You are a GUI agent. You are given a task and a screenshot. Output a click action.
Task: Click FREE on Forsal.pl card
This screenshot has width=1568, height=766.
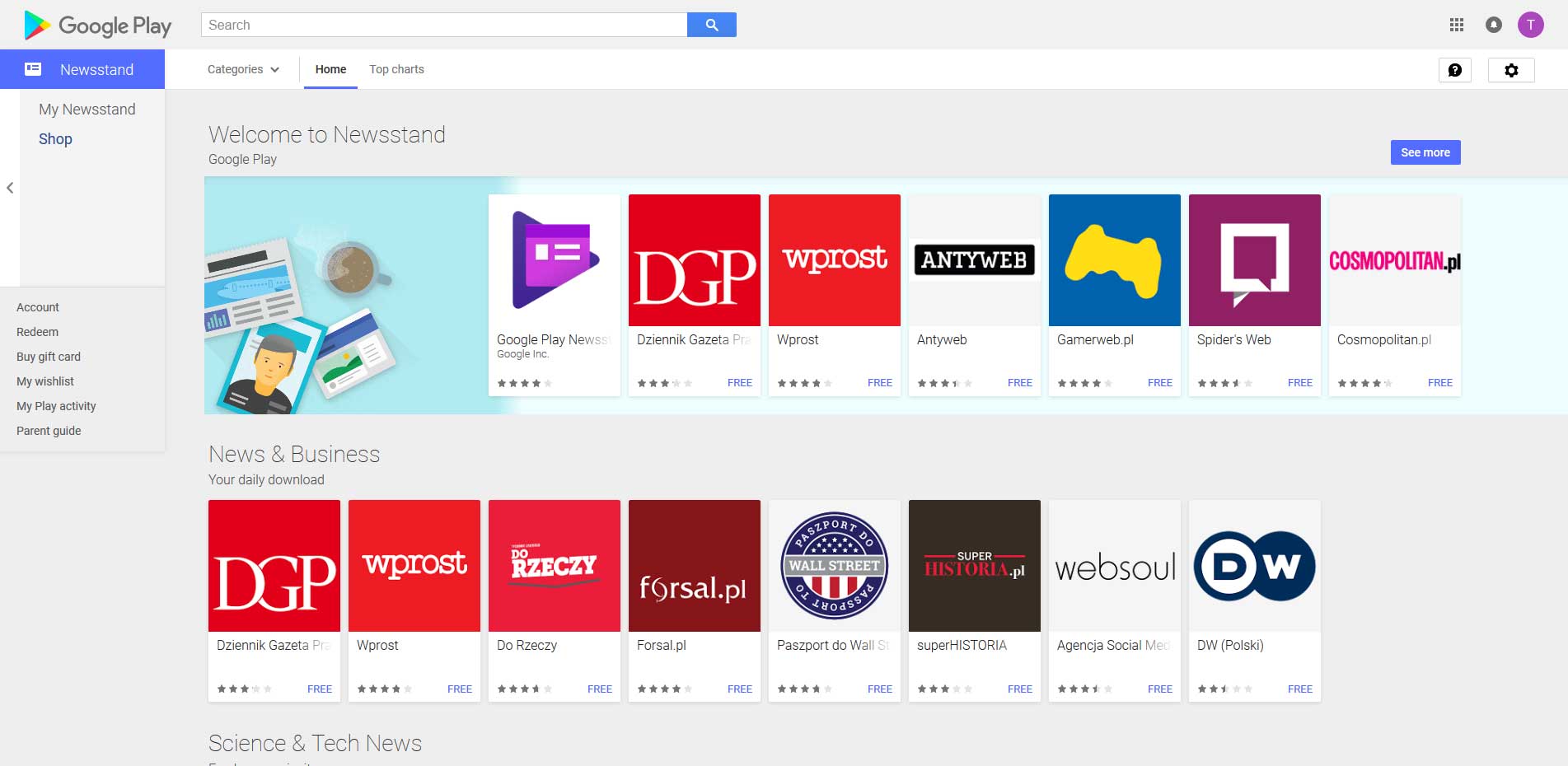[x=740, y=689]
